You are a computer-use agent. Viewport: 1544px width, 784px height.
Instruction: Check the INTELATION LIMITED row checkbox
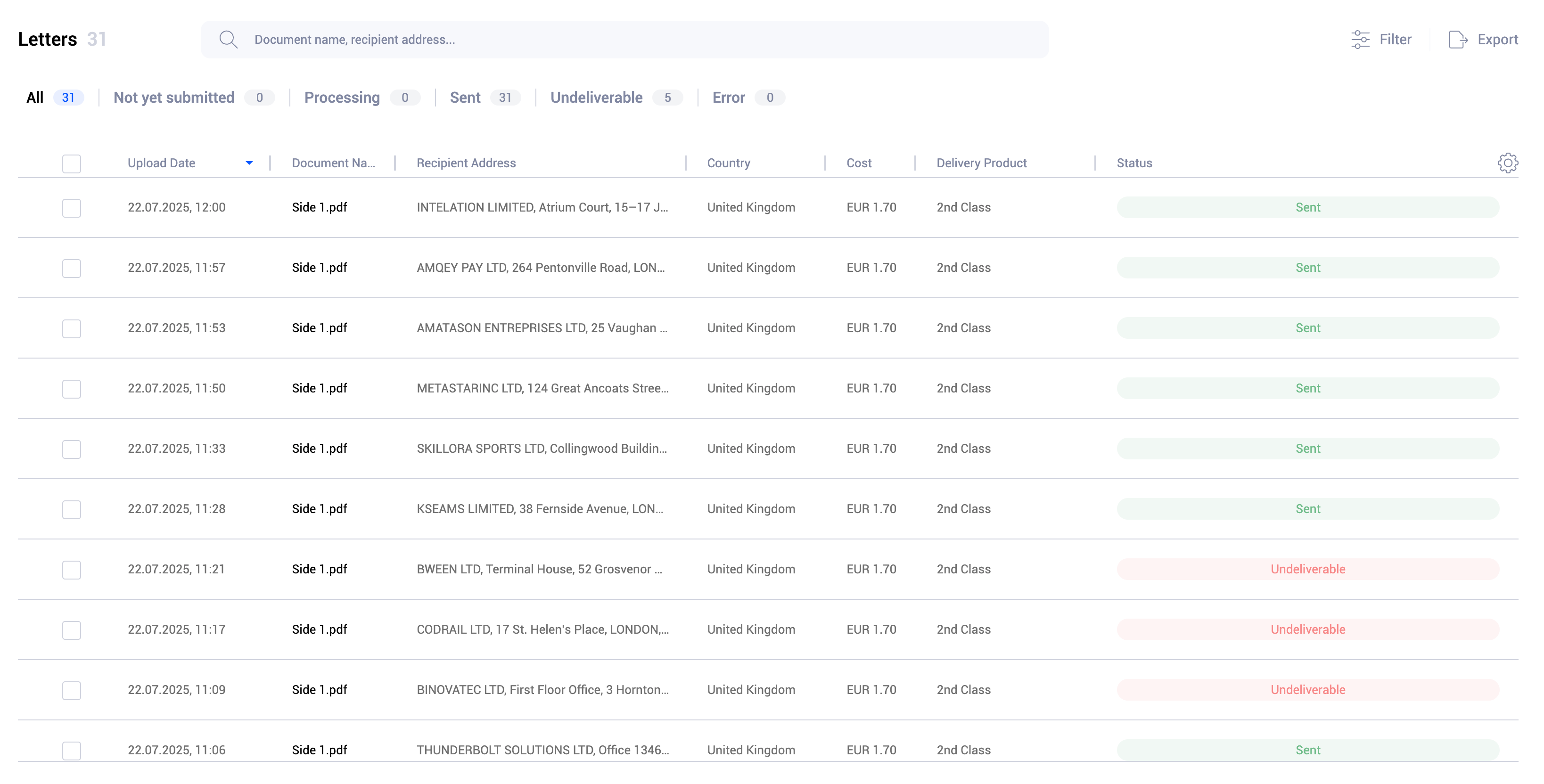coord(72,208)
